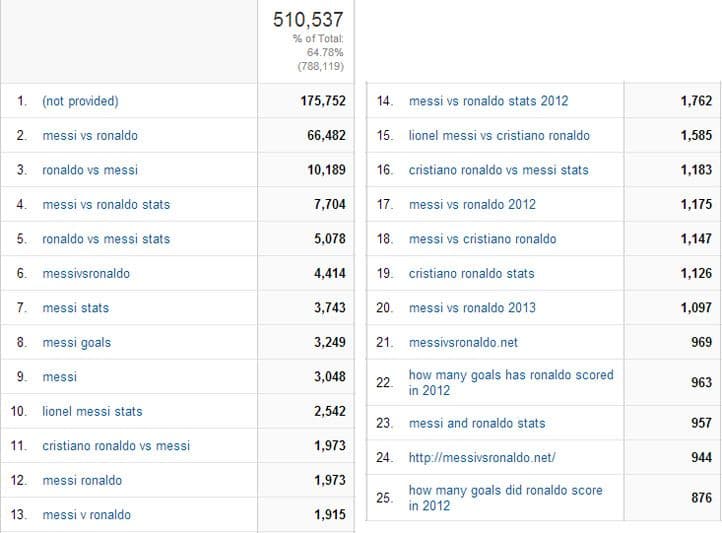Select 'messi vs ronaldo stats' keyword link
The height and width of the screenshot is (533, 722).
[x=106, y=205]
